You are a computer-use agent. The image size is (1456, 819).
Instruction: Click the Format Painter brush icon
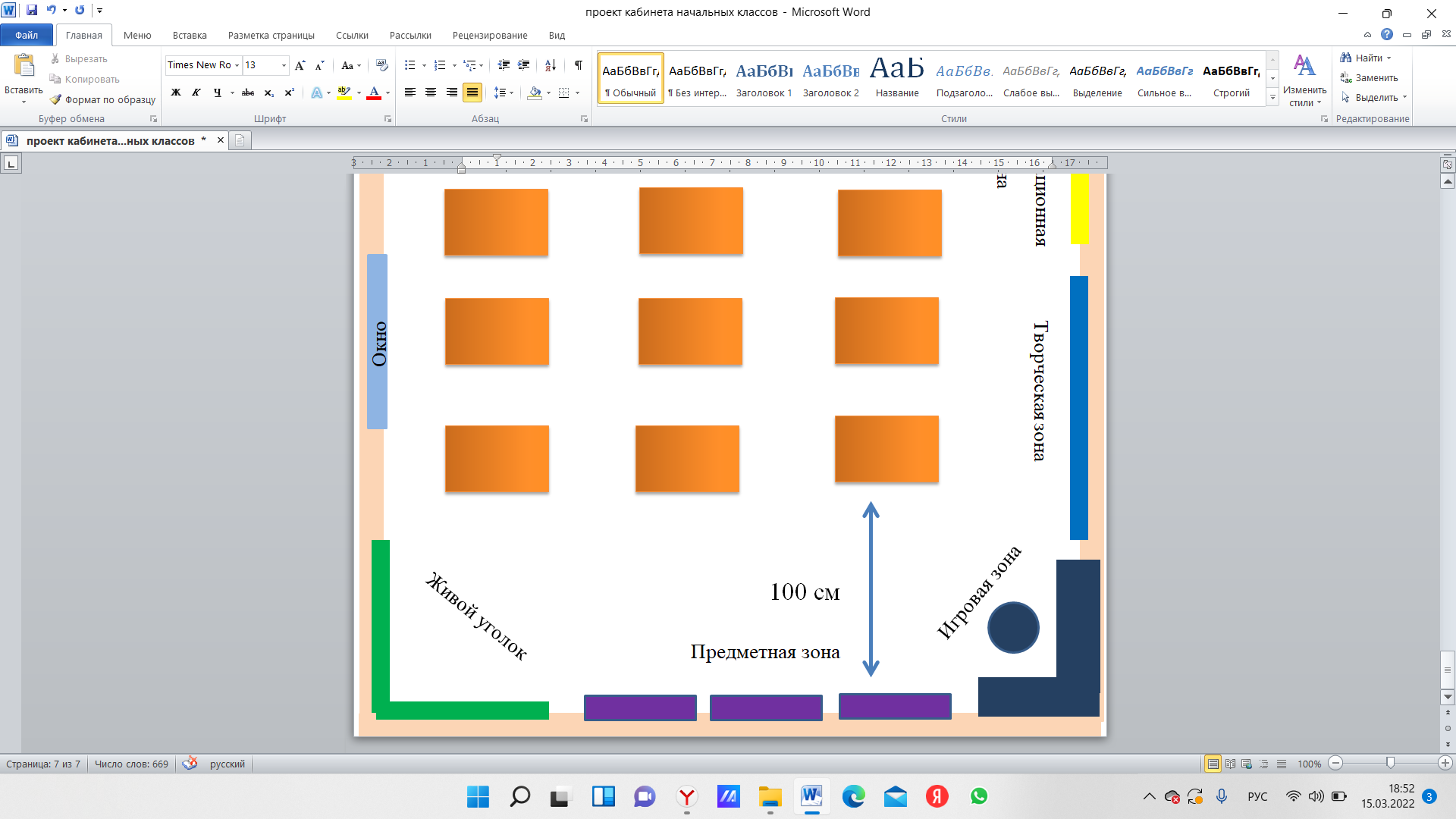point(55,99)
